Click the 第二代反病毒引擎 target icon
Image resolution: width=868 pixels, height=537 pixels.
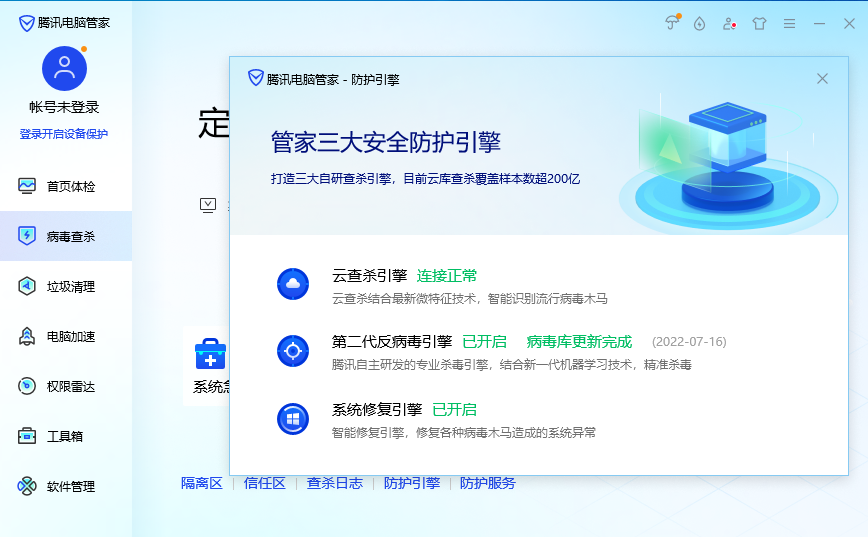tap(293, 351)
